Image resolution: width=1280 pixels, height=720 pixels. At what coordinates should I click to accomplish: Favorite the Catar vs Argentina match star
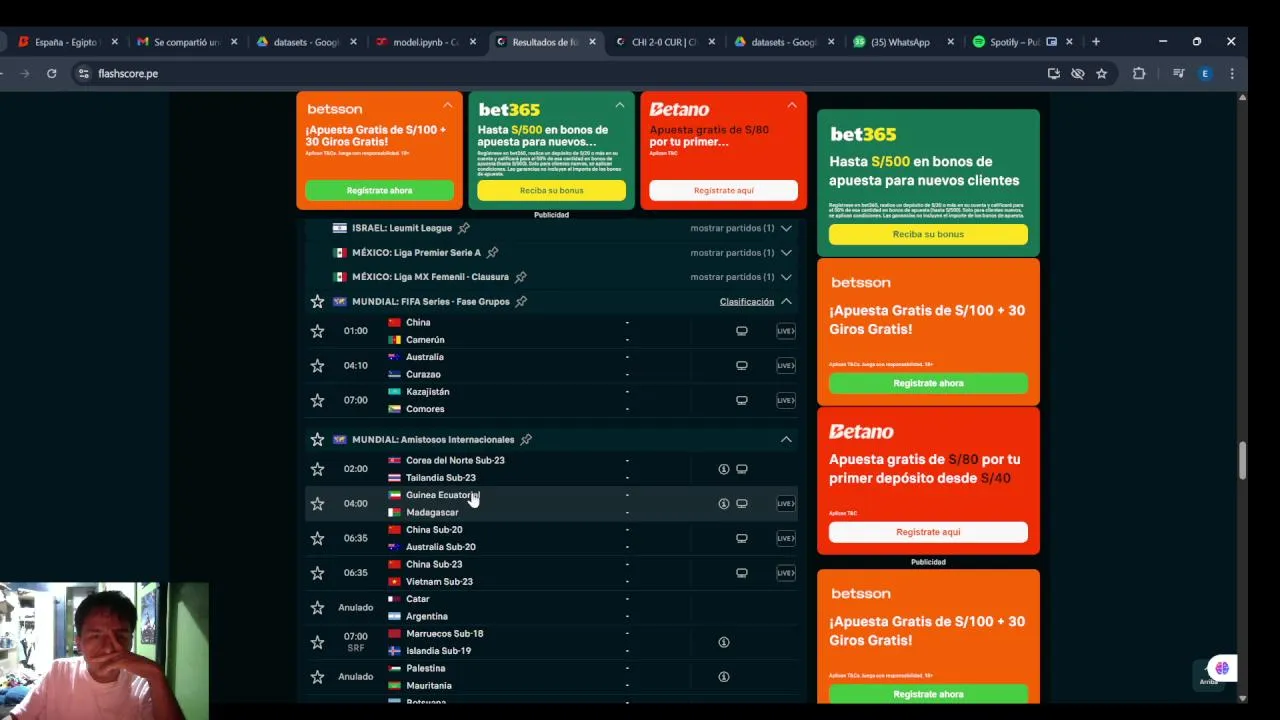pyautogui.click(x=317, y=608)
